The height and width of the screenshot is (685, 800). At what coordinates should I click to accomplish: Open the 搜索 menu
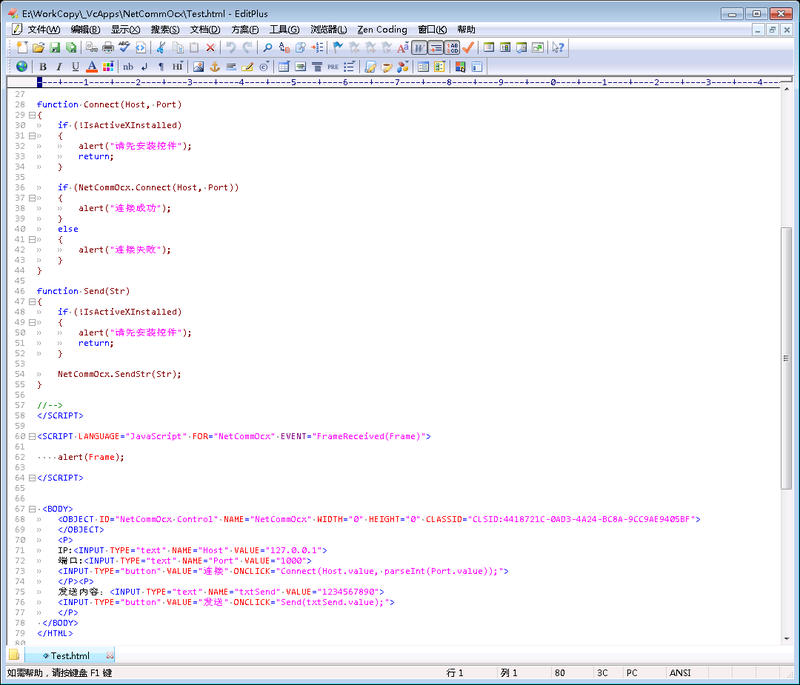[x=165, y=30]
